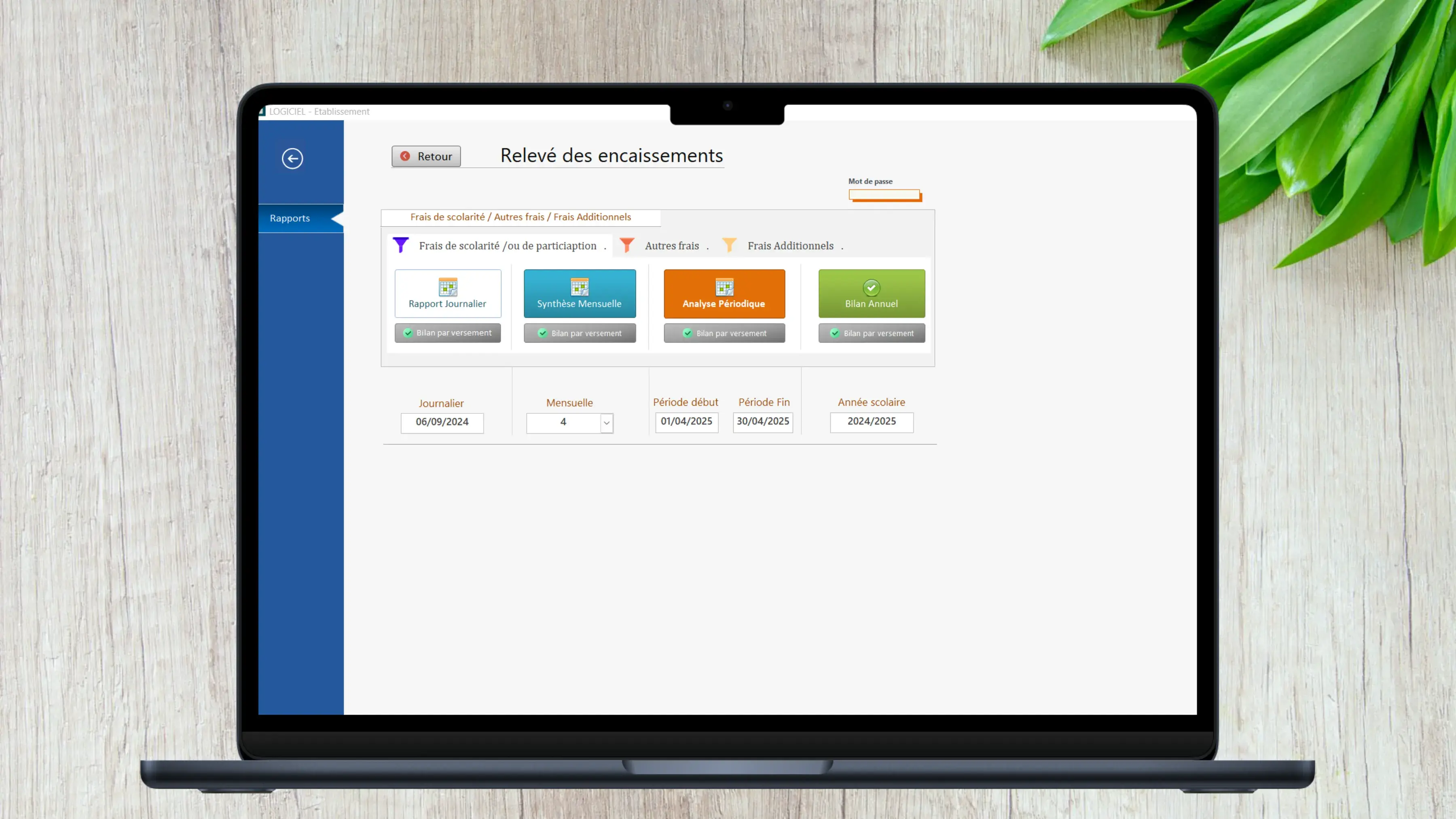The height and width of the screenshot is (819, 1456).
Task: Click the Période début date field
Action: click(x=686, y=422)
